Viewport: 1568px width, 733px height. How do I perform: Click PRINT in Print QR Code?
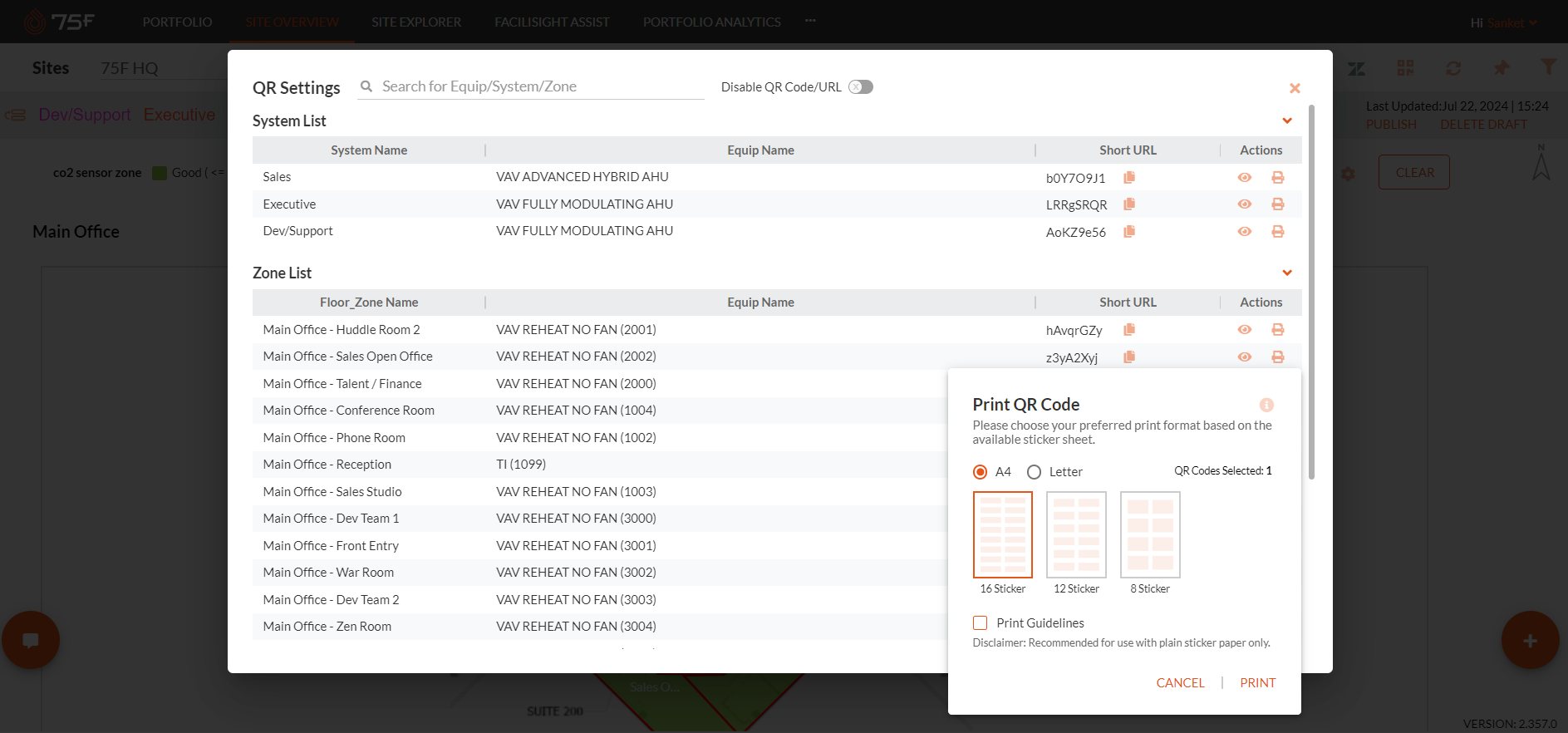tap(1258, 683)
